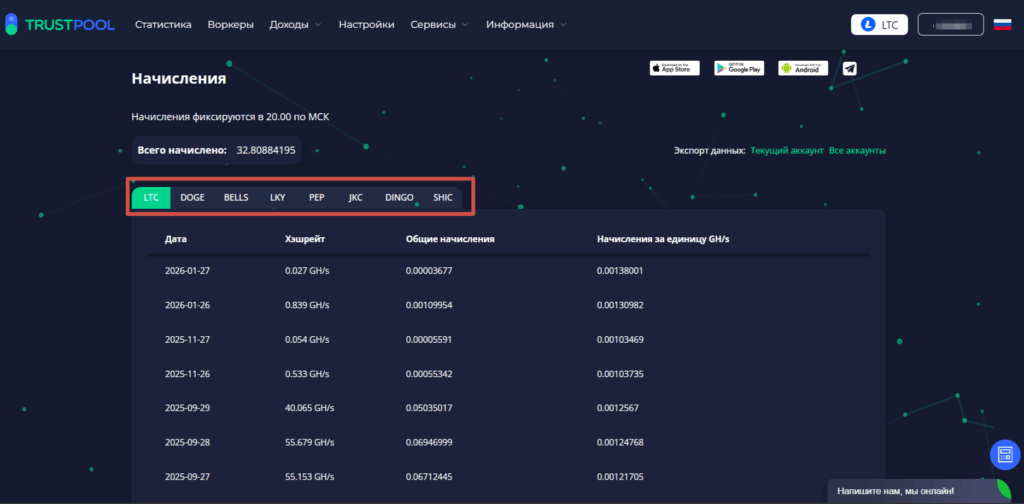
Task: Click the date 2025-09-29
Action: tap(187, 408)
